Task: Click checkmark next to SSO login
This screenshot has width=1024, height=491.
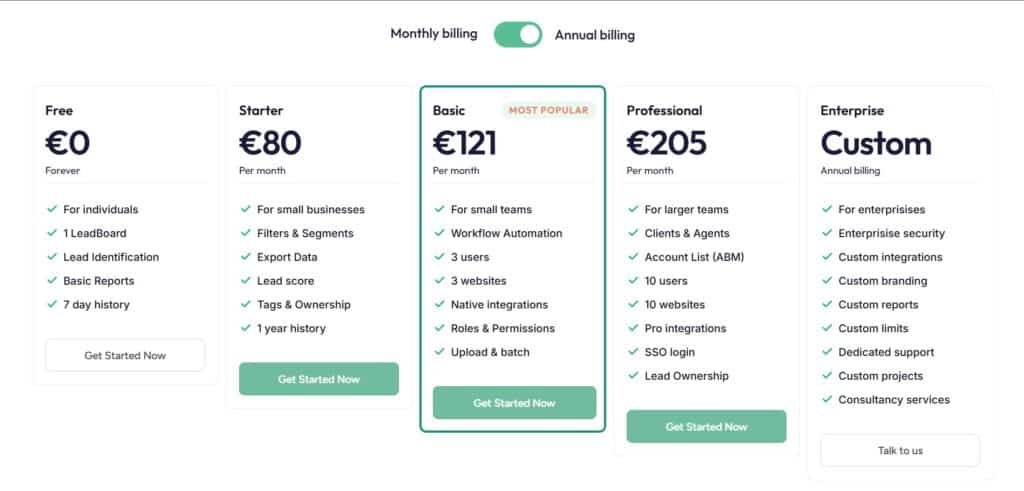Action: 633,352
